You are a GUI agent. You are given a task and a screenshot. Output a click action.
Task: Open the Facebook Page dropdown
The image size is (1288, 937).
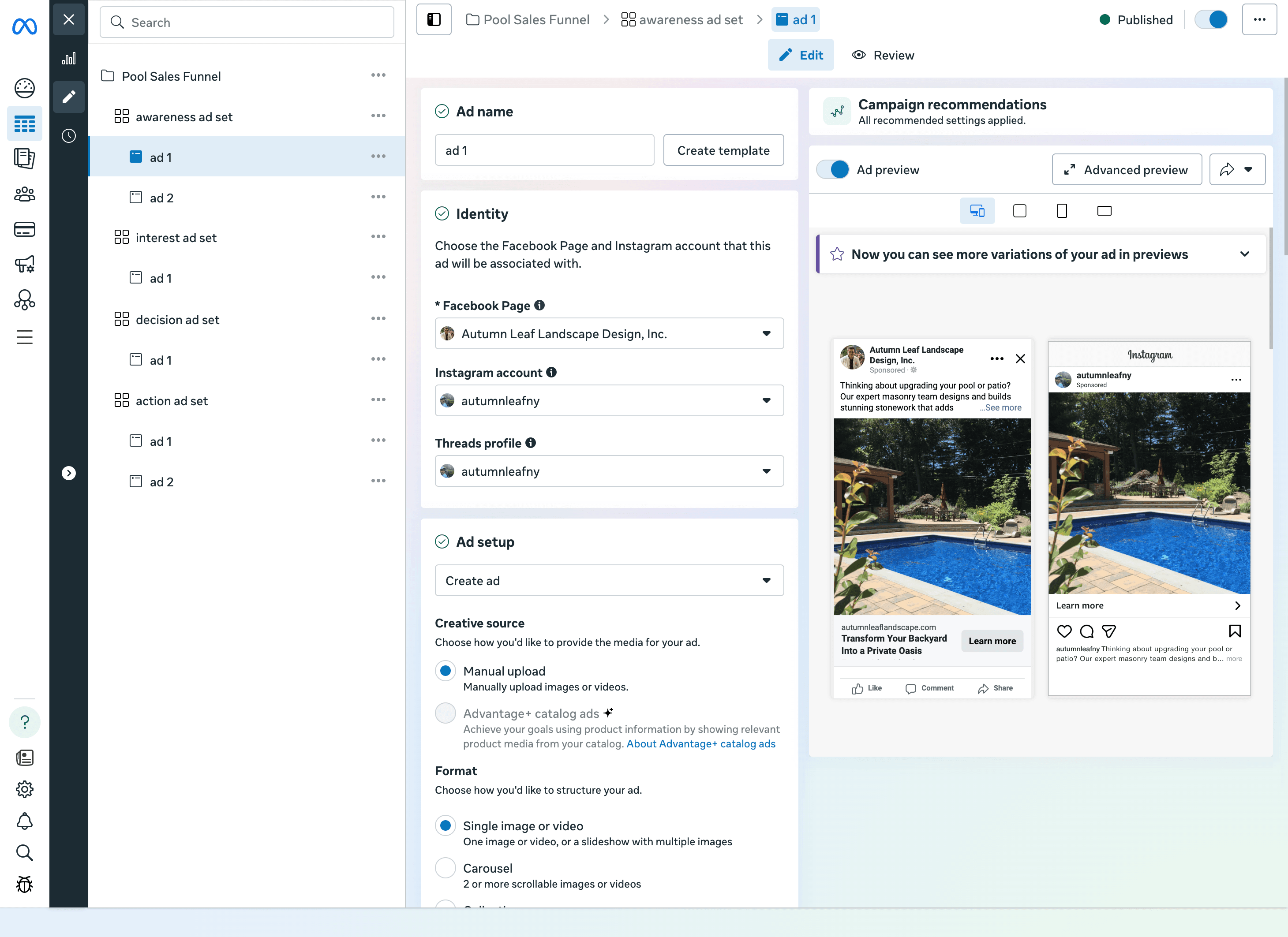point(609,333)
